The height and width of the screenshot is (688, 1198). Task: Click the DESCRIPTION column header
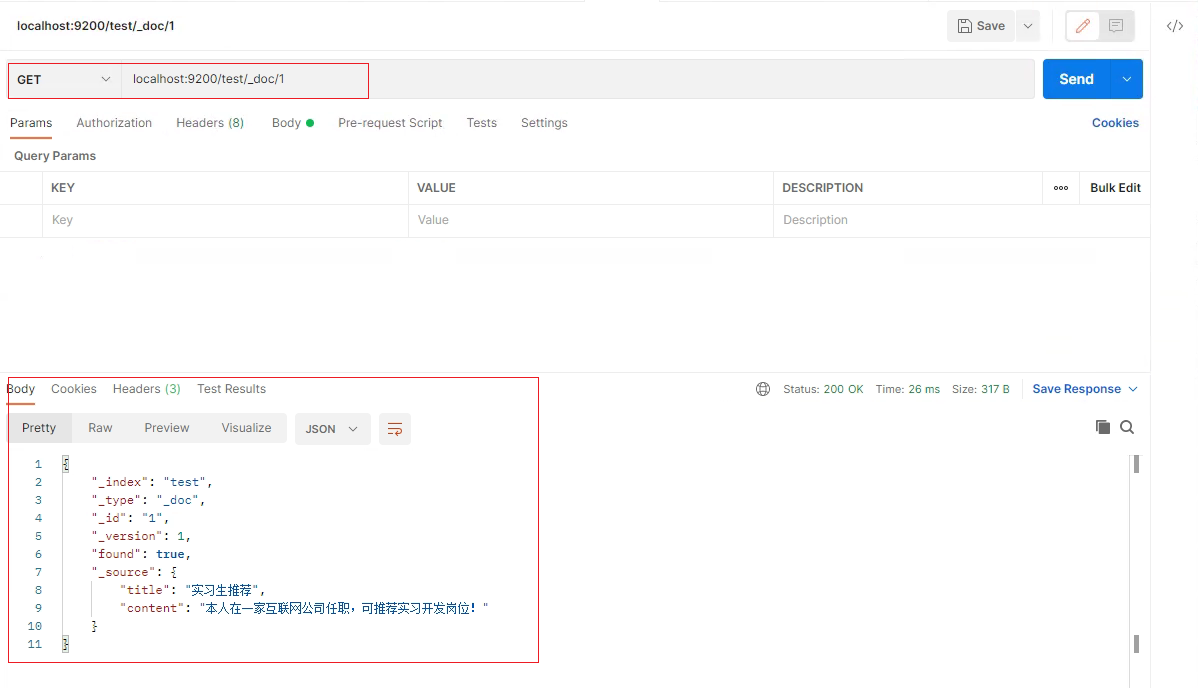point(823,188)
